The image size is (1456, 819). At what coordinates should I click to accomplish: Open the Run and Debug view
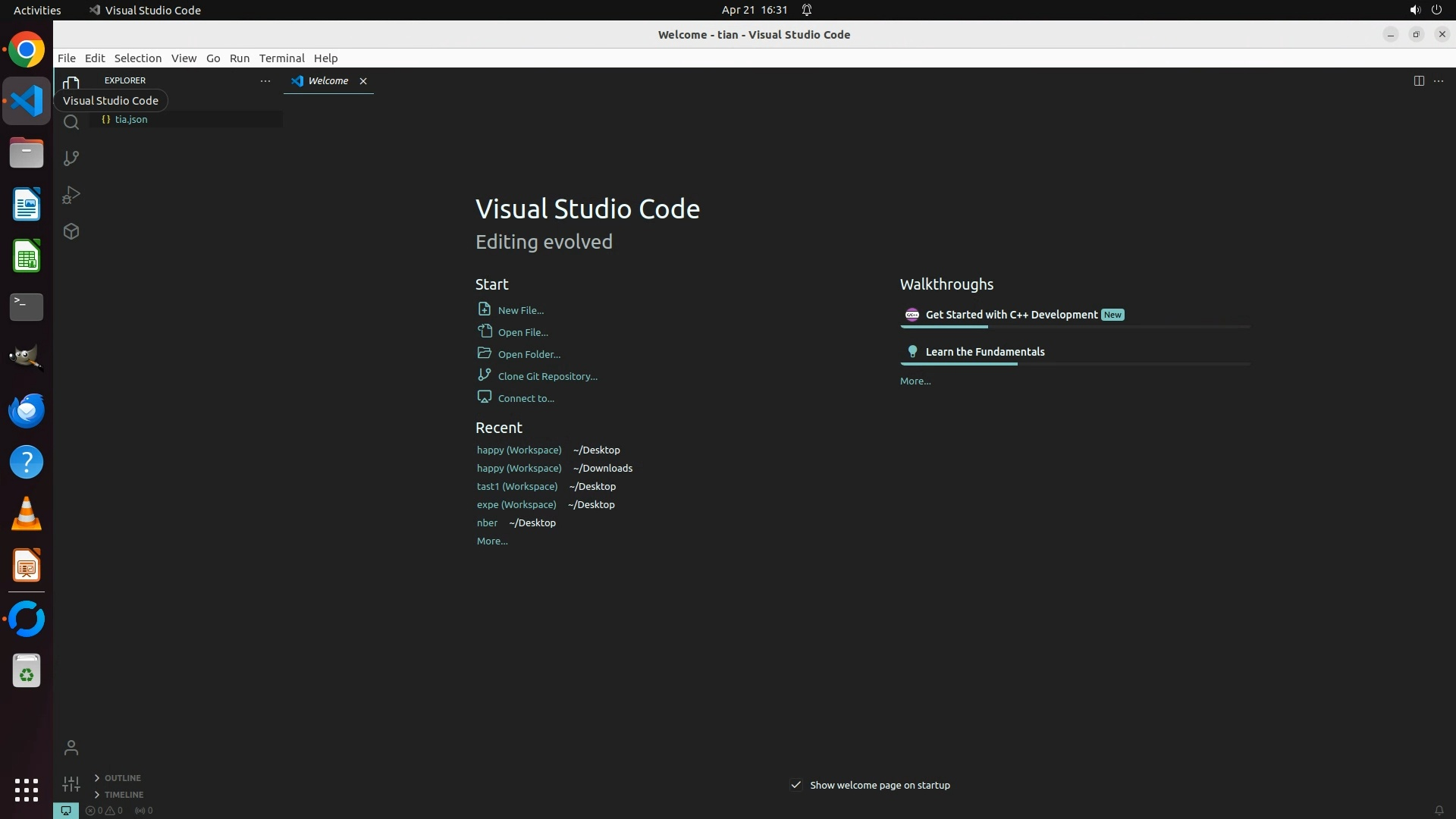71,195
